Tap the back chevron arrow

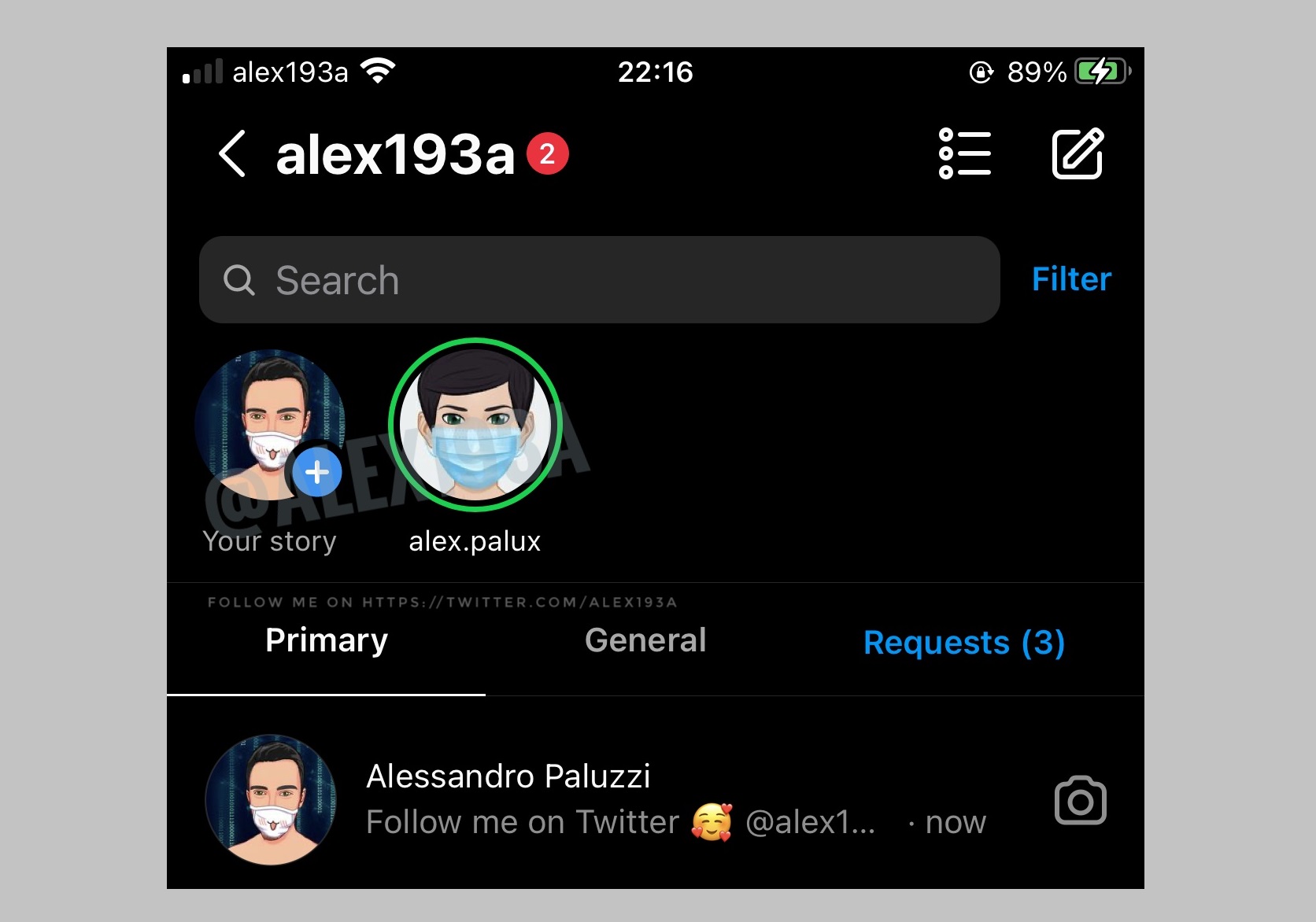[x=232, y=153]
